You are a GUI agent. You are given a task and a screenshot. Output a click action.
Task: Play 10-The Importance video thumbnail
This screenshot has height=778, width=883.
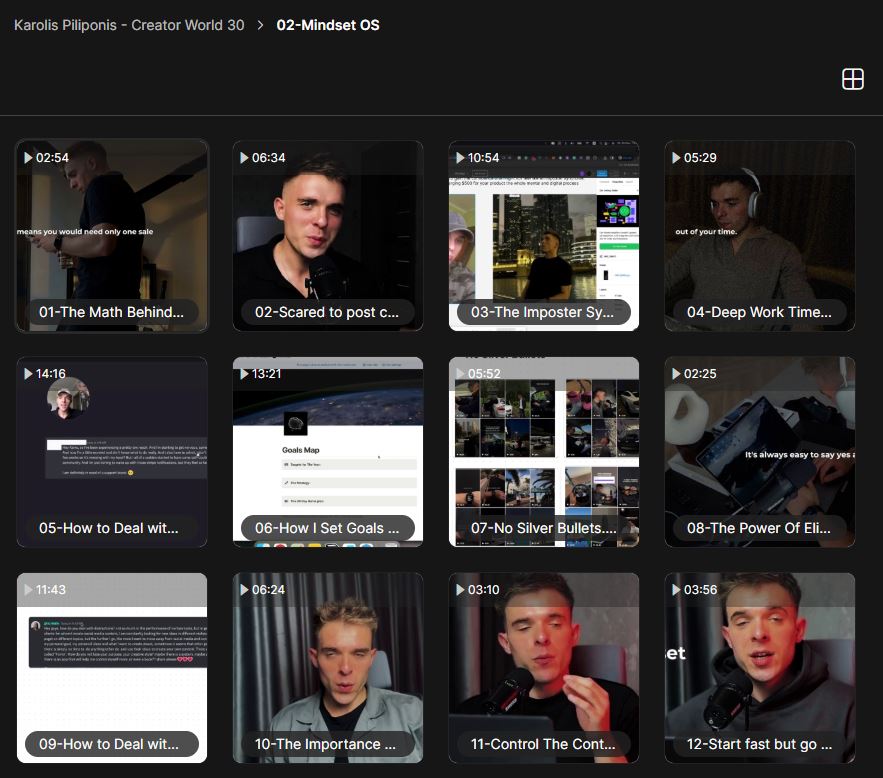click(327, 667)
